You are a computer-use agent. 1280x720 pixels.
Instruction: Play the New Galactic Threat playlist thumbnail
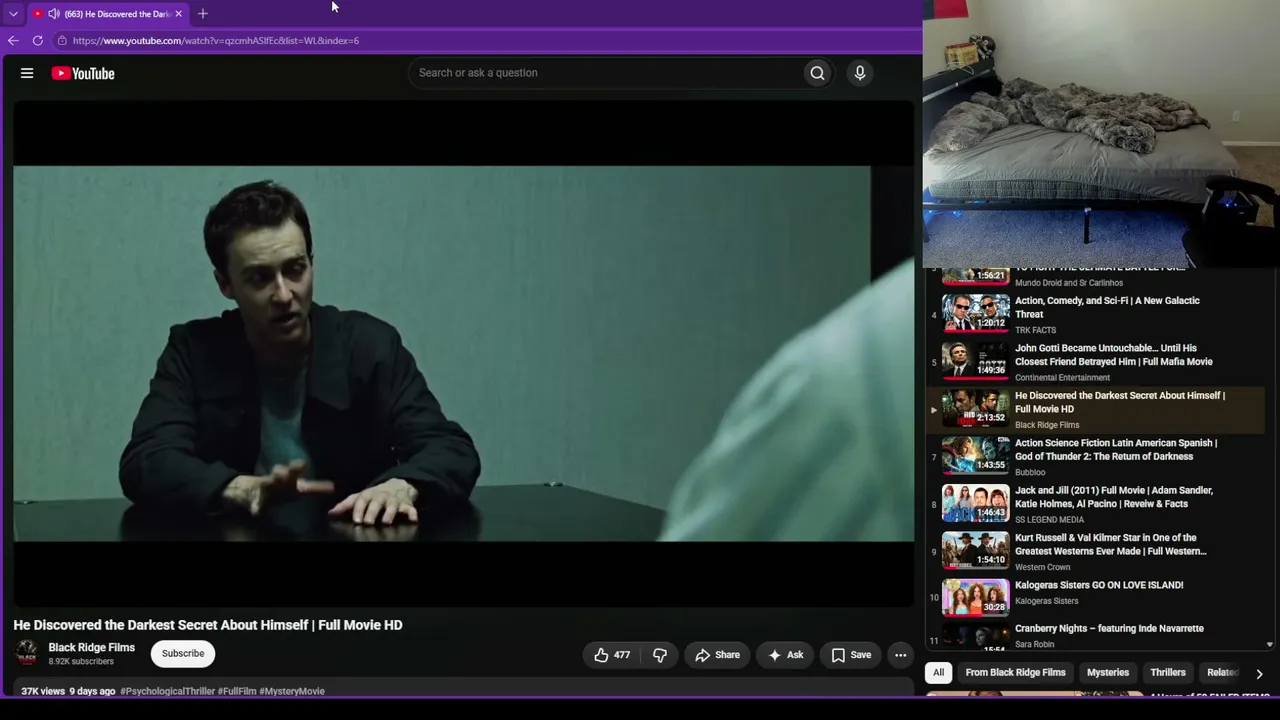975,314
